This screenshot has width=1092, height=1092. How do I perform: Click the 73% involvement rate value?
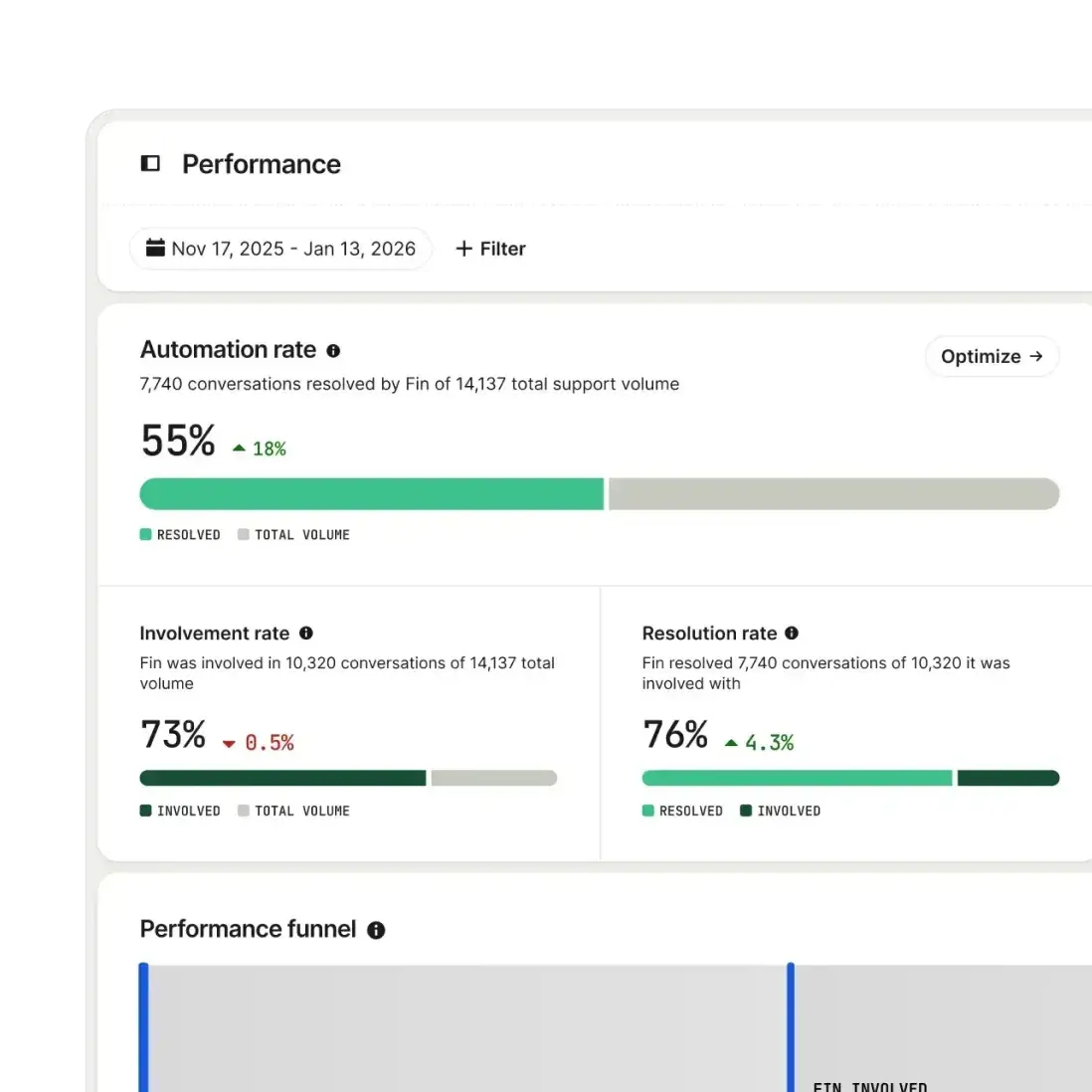click(173, 735)
